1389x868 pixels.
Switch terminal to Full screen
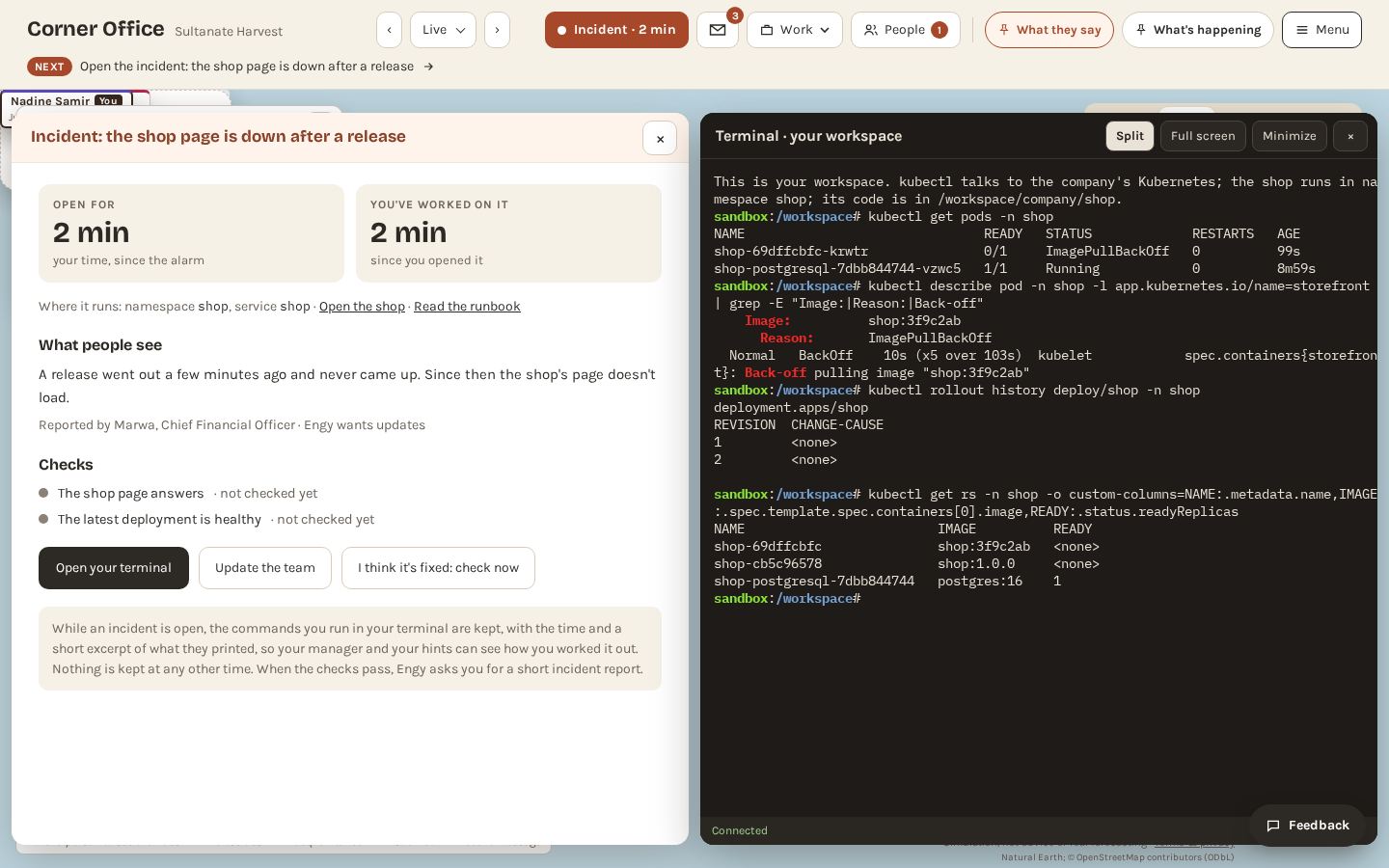coord(1203,136)
